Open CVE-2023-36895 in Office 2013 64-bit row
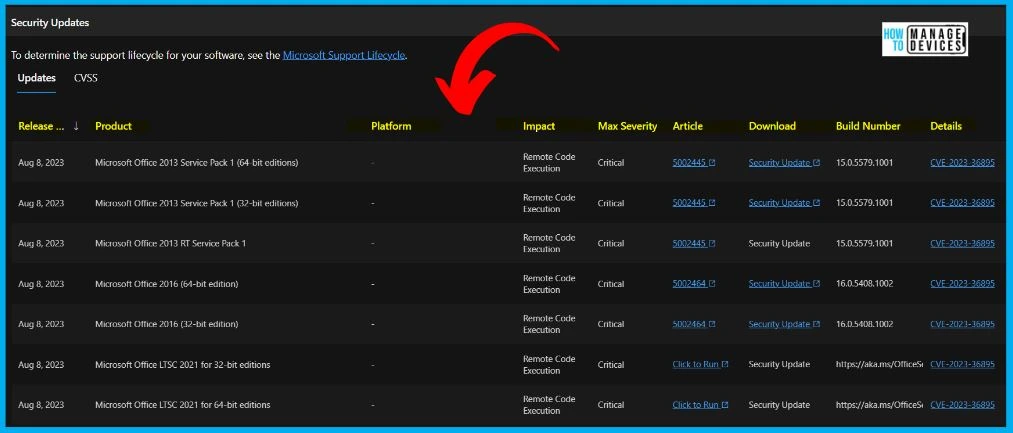Viewport: 1013px width, 433px height. pyautogui.click(x=963, y=163)
